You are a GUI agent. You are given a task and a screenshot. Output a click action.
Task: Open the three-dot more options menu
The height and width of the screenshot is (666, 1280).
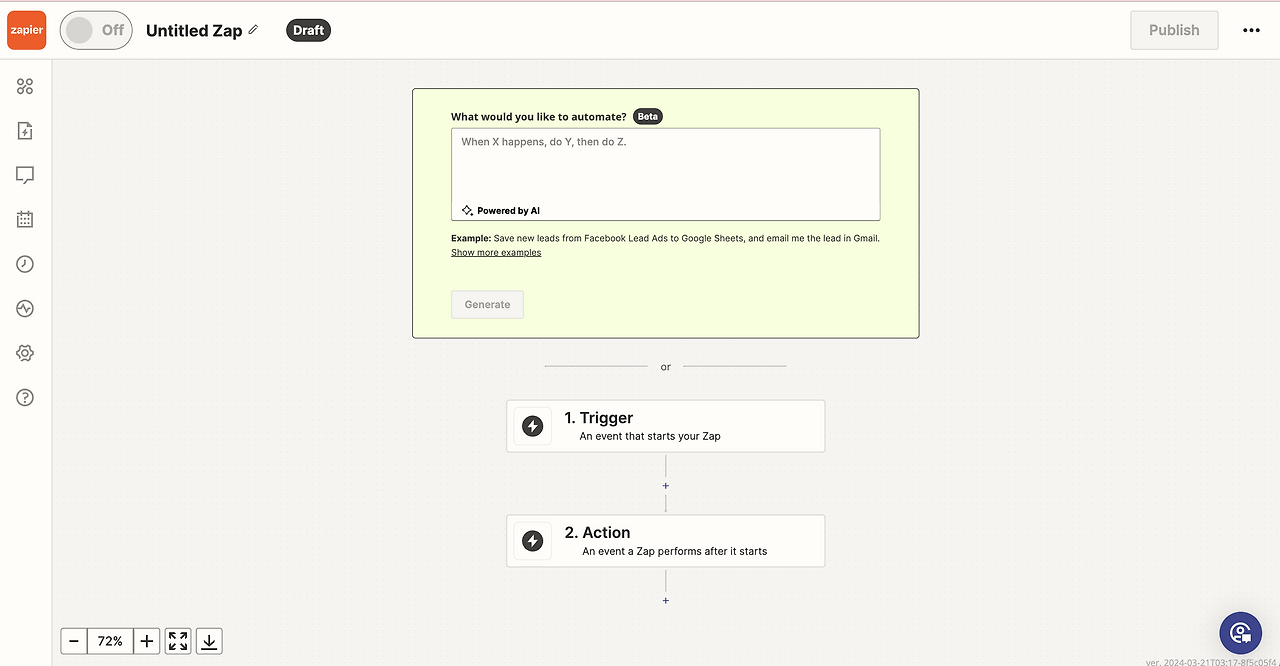pos(1251,30)
